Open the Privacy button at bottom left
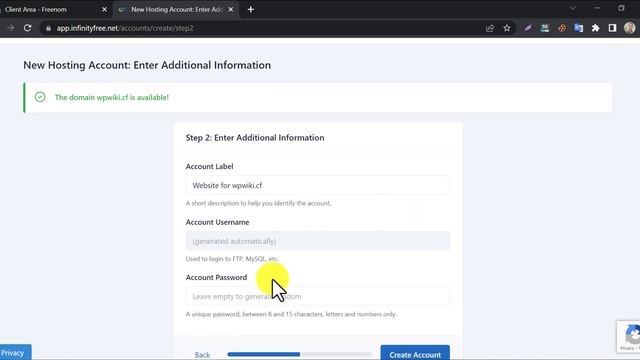Image resolution: width=640 pixels, height=360 pixels. pyautogui.click(x=16, y=353)
